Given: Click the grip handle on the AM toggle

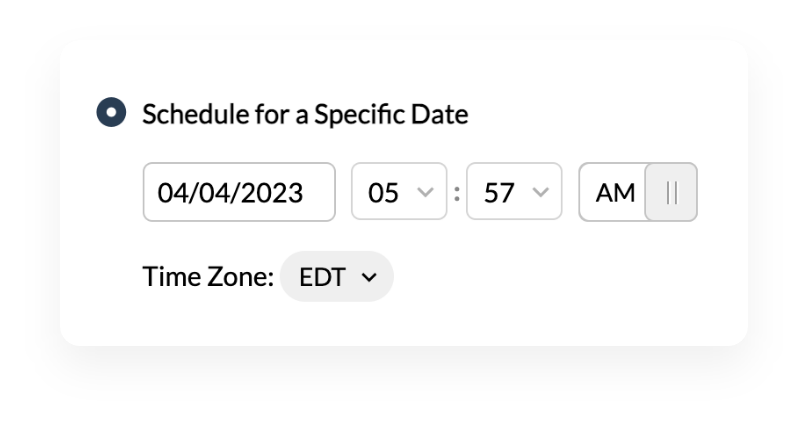Looking at the screenshot, I should 671,192.
